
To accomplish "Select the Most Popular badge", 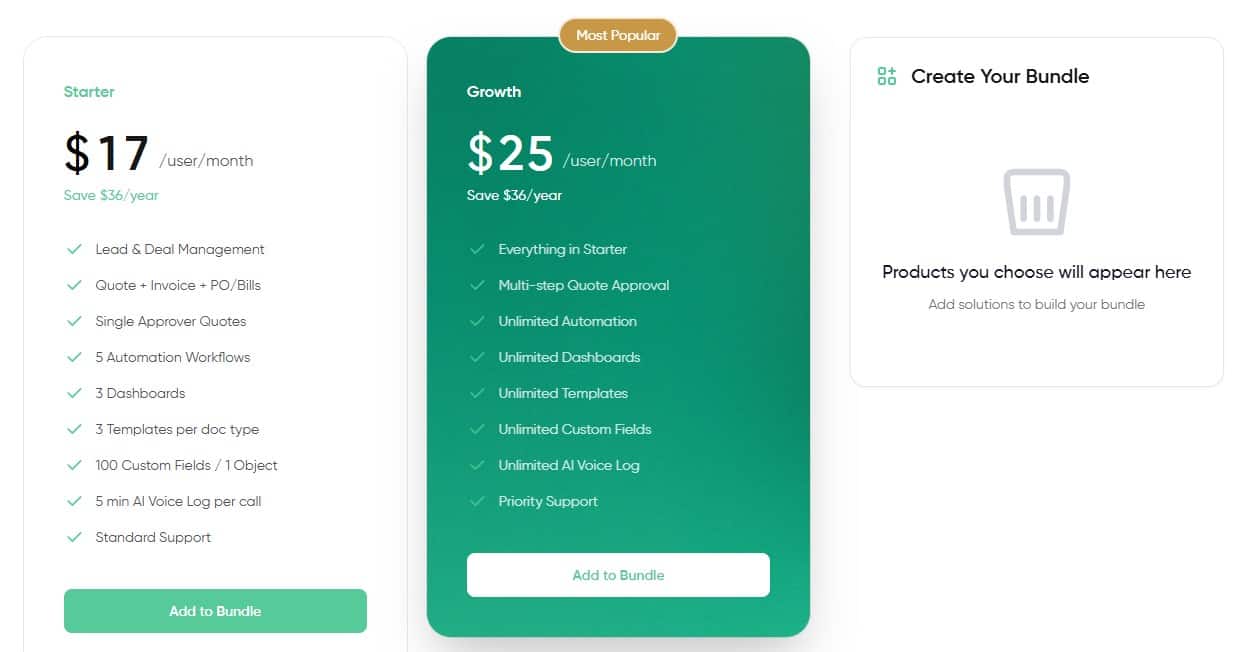I will (x=617, y=34).
